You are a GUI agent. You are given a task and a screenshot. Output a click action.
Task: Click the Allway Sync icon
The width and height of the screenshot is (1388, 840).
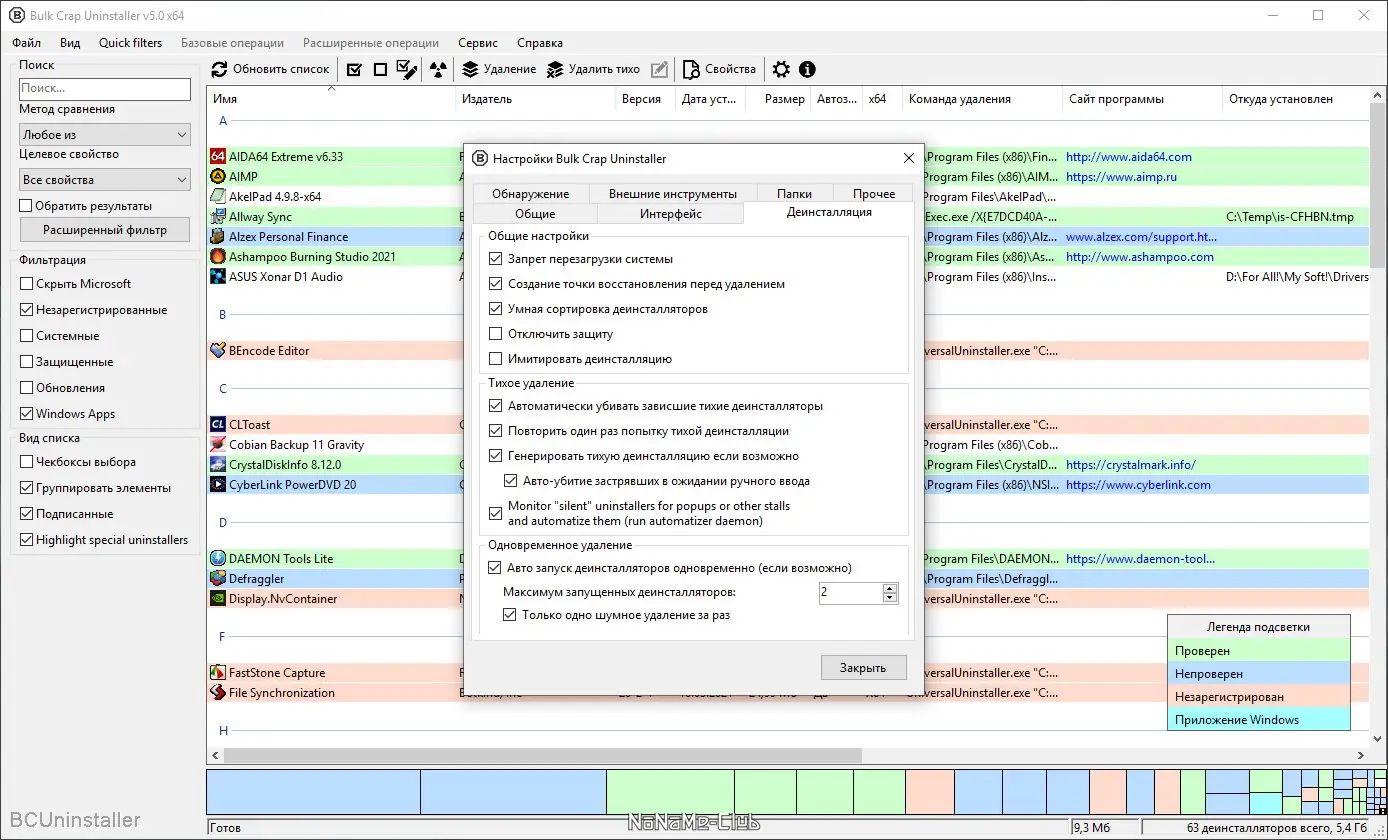pos(219,217)
